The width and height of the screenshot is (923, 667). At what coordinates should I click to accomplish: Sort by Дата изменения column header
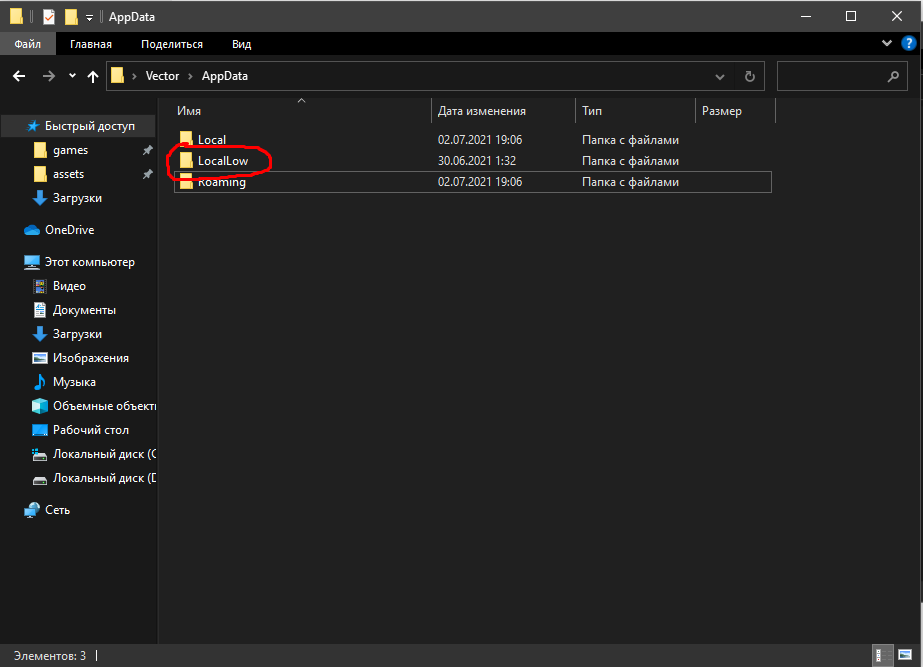coord(482,111)
